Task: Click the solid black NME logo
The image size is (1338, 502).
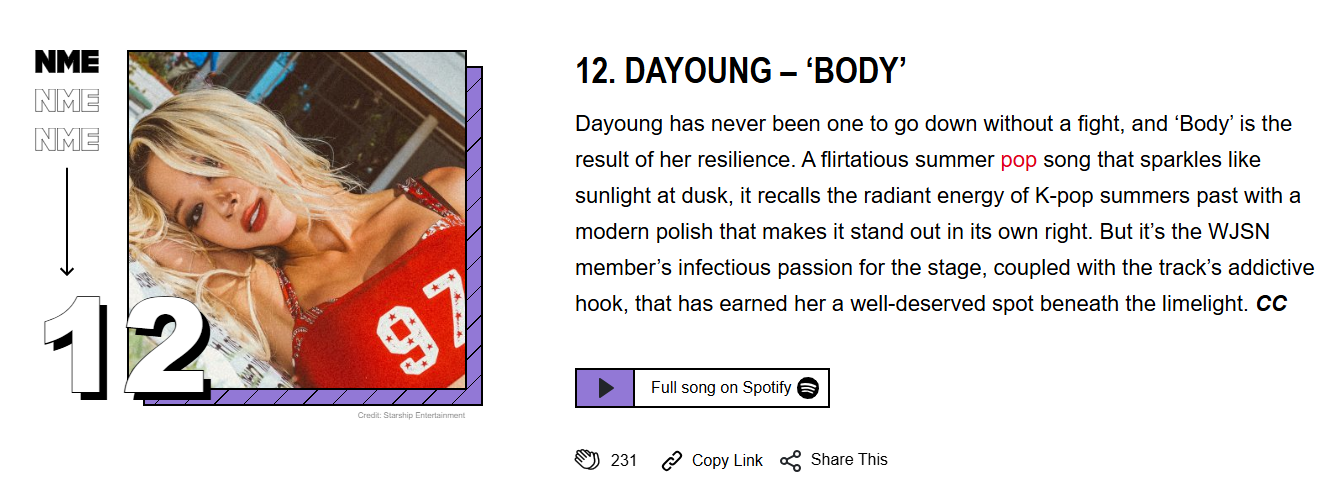Action: coord(67,62)
